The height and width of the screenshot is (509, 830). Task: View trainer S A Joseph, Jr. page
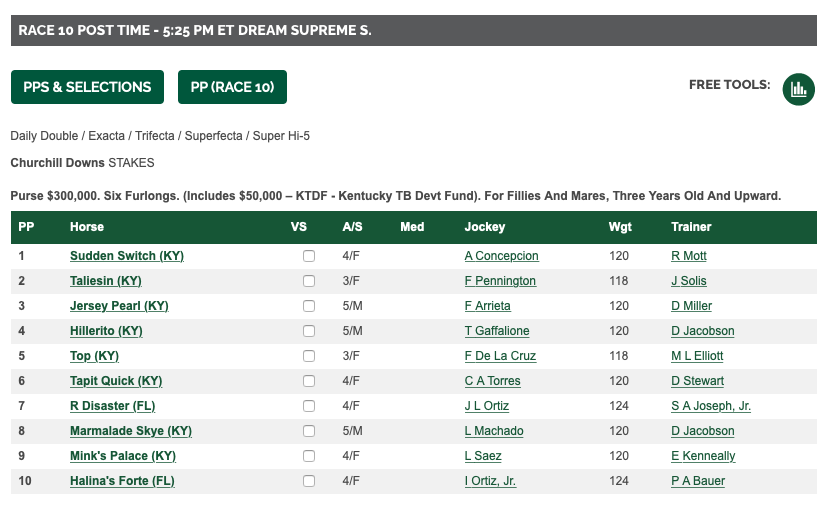tap(710, 406)
